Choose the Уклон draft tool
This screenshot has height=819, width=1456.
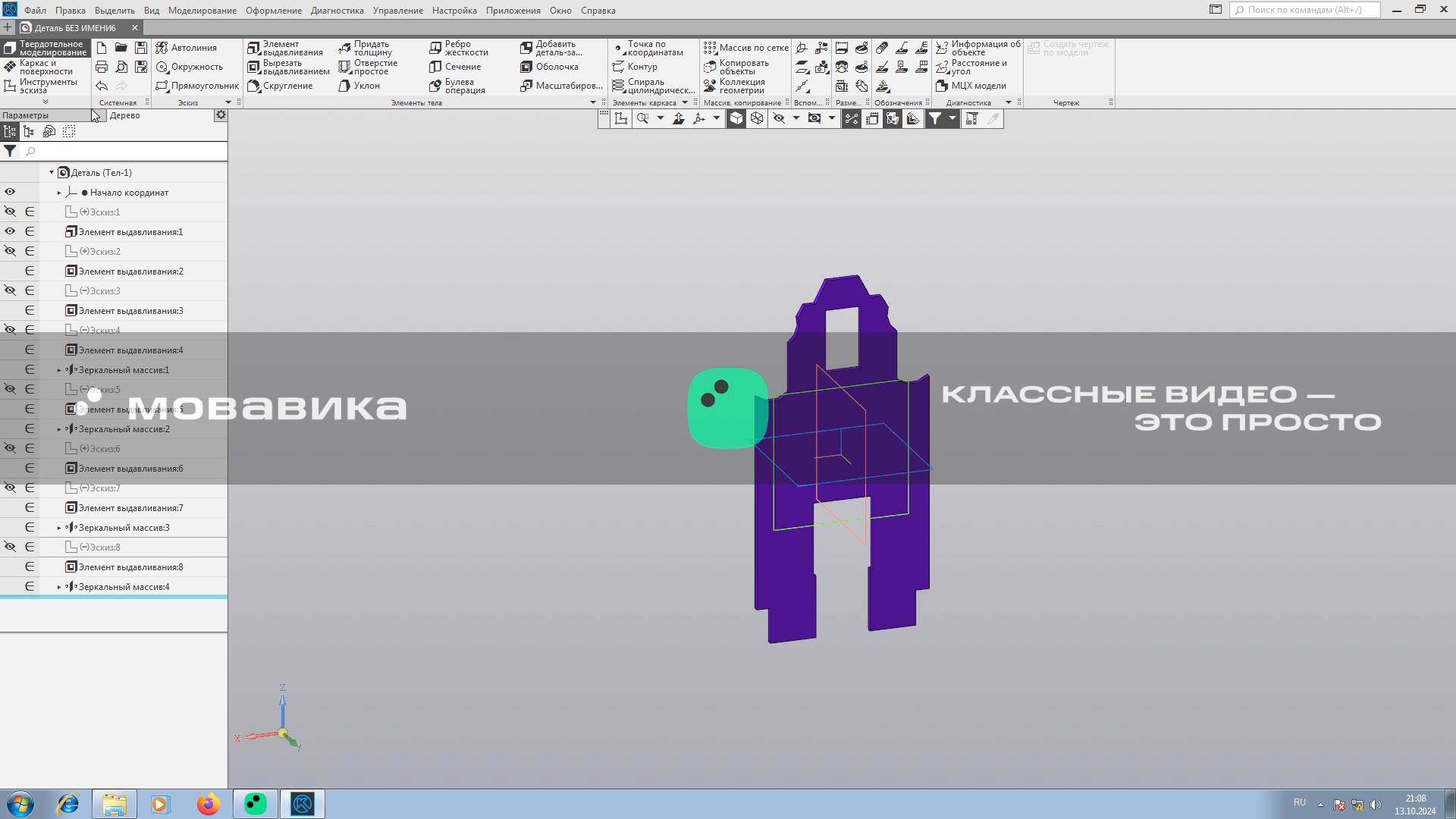click(359, 86)
